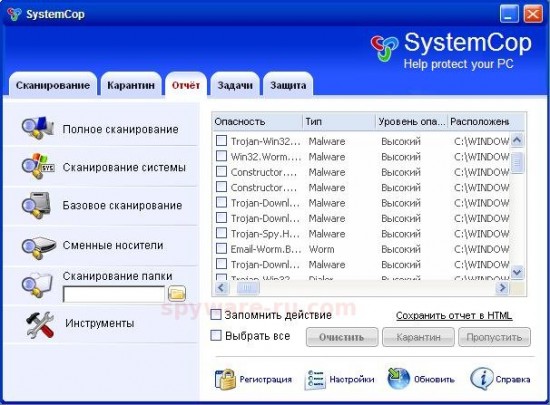Click the tools hammer and wrench icon
The height and width of the screenshot is (405, 550).
(x=40, y=325)
